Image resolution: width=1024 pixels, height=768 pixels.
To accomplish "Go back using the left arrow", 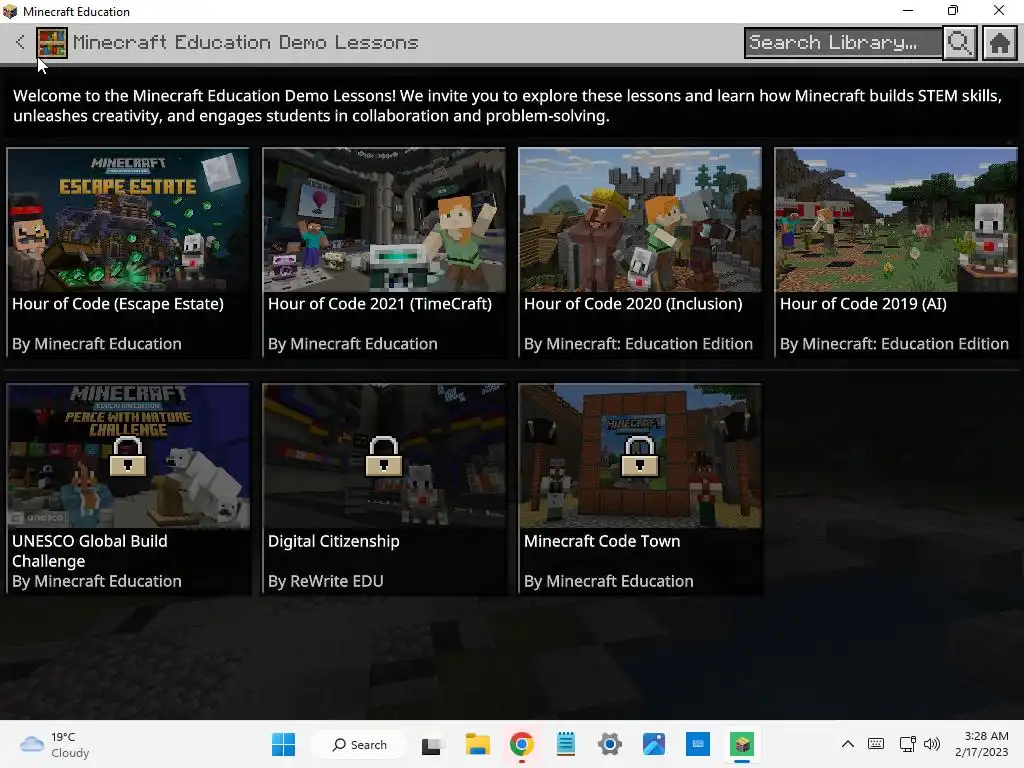I will tap(20, 42).
